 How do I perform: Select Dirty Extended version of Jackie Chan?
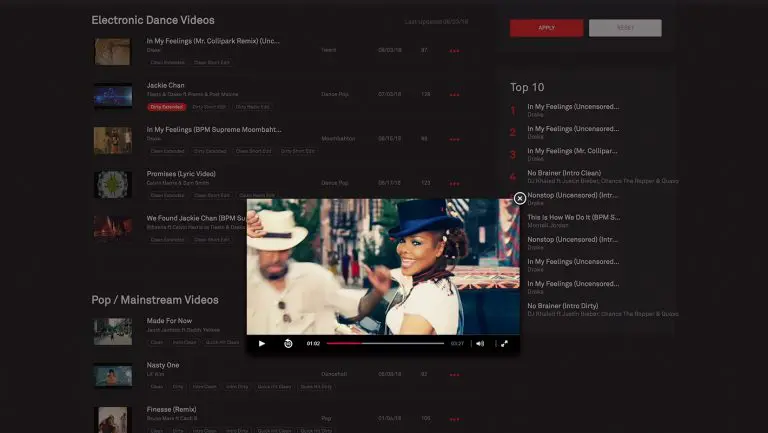166,106
